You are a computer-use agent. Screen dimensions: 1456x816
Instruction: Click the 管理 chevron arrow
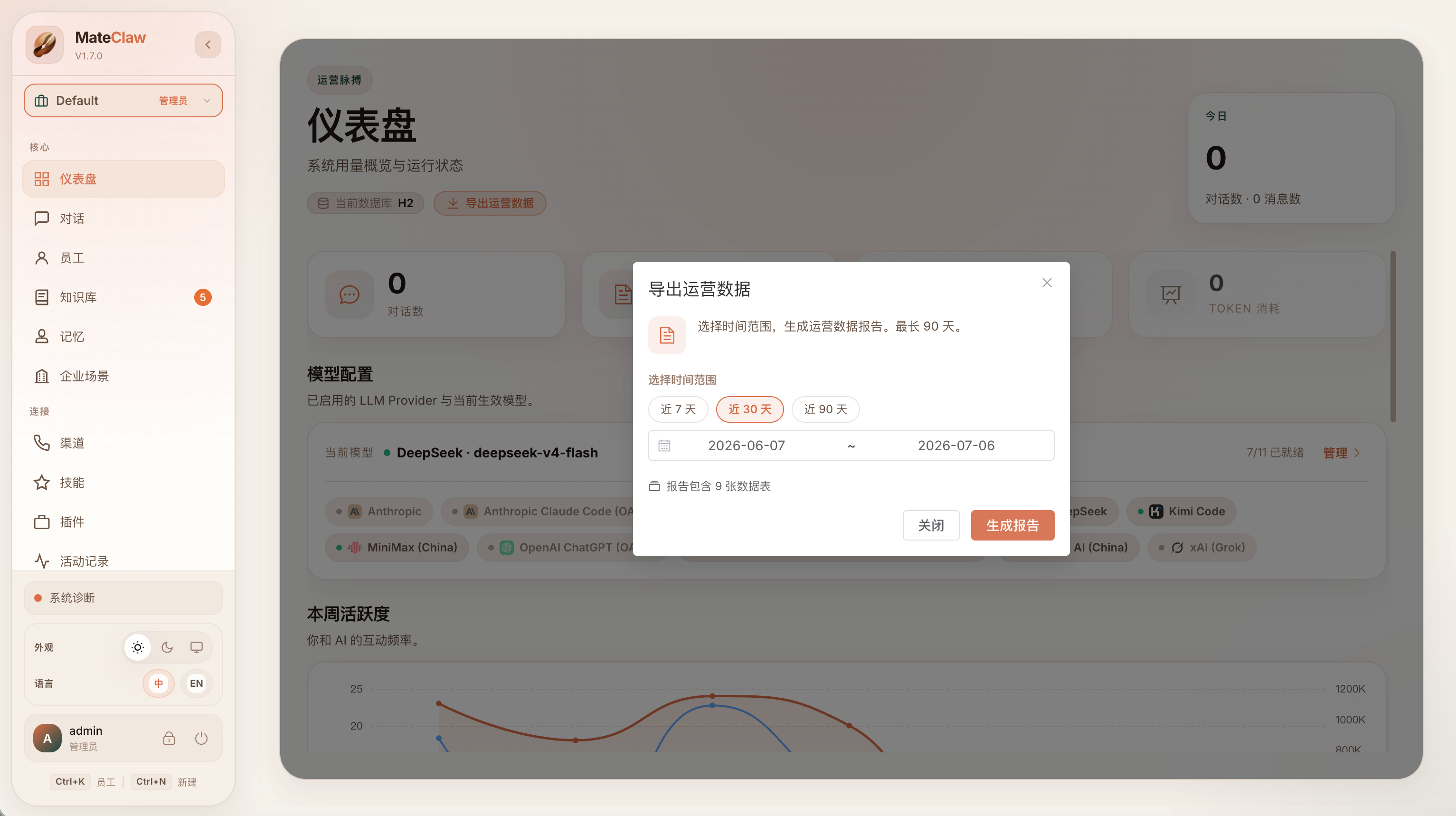click(x=1357, y=453)
